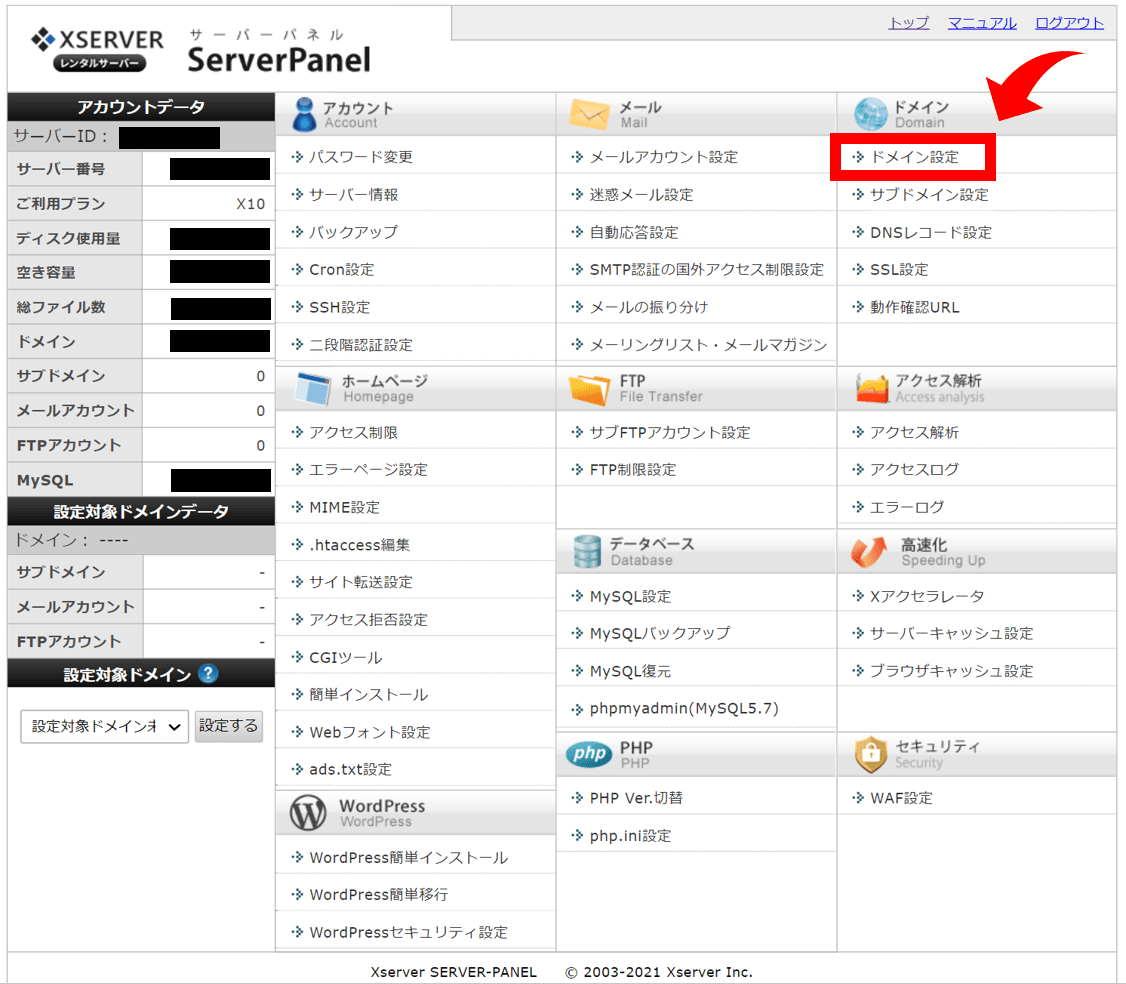The height and width of the screenshot is (984, 1126).
Task: Click the Database cylinder icon
Action: [587, 552]
